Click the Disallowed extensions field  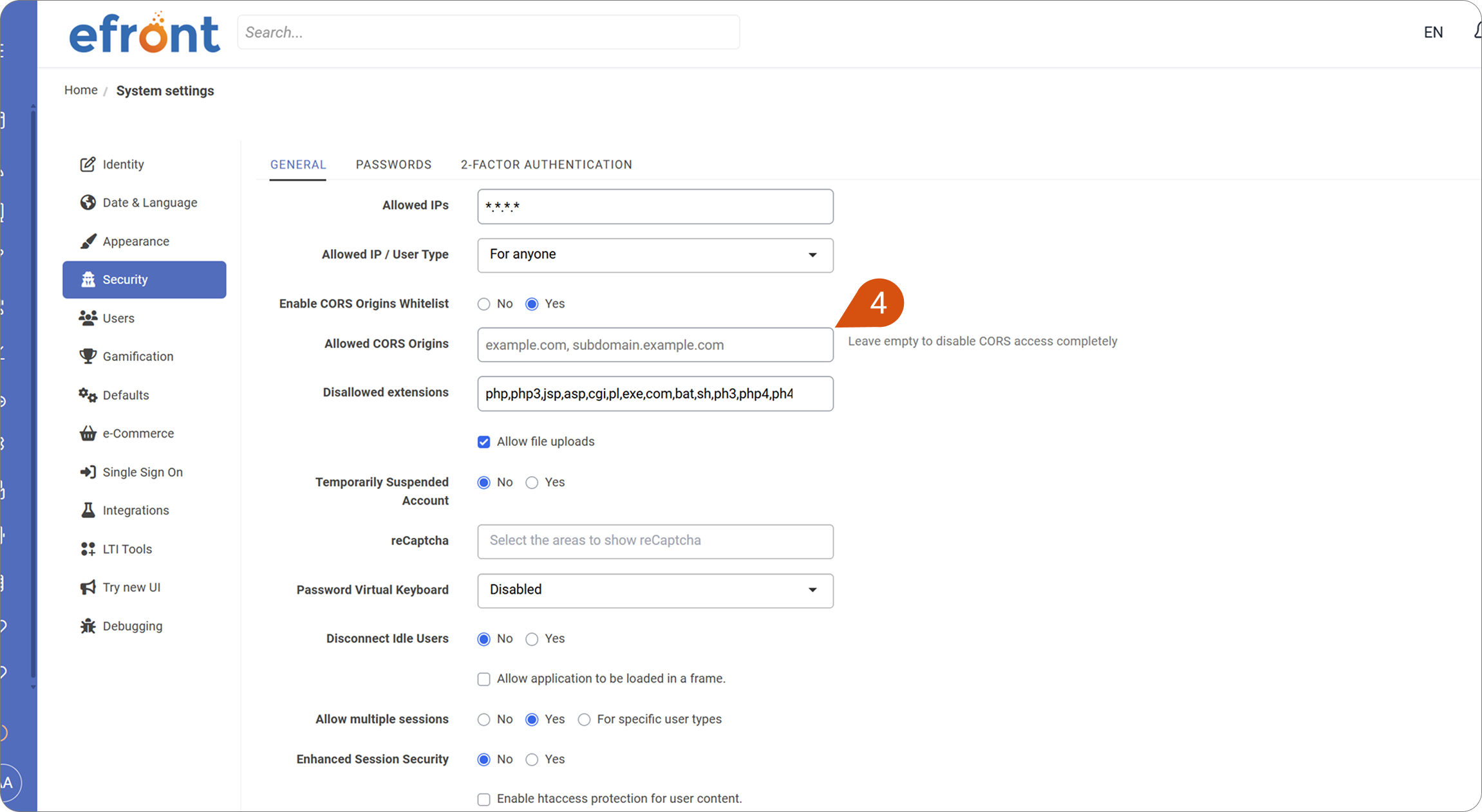pos(655,394)
